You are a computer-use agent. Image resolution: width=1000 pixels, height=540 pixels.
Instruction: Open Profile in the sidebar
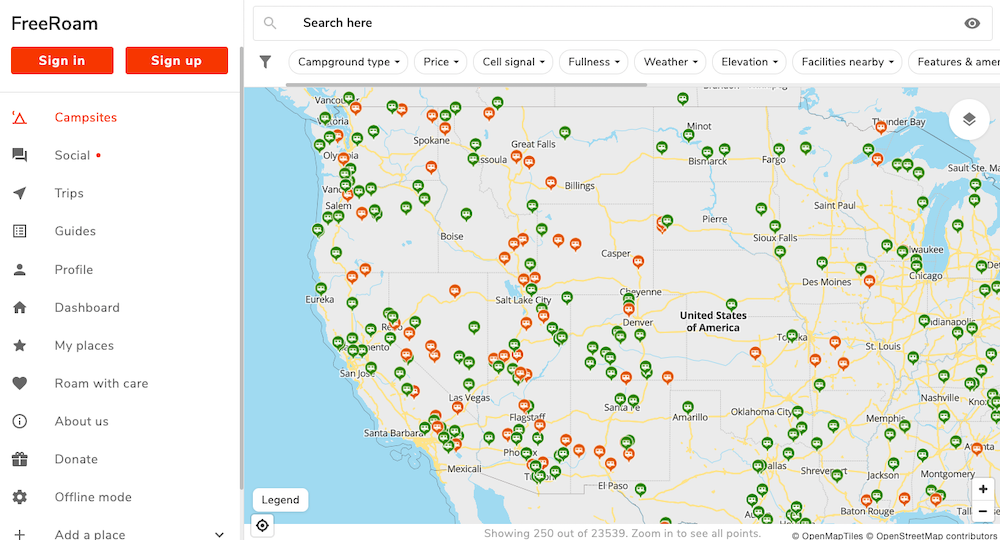tap(73, 270)
